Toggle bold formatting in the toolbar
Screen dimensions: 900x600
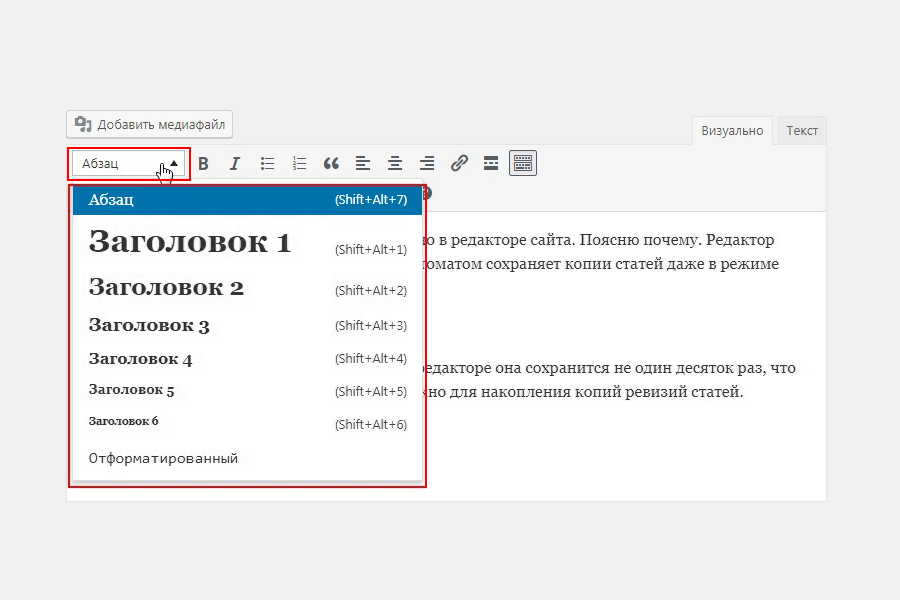tap(203, 163)
